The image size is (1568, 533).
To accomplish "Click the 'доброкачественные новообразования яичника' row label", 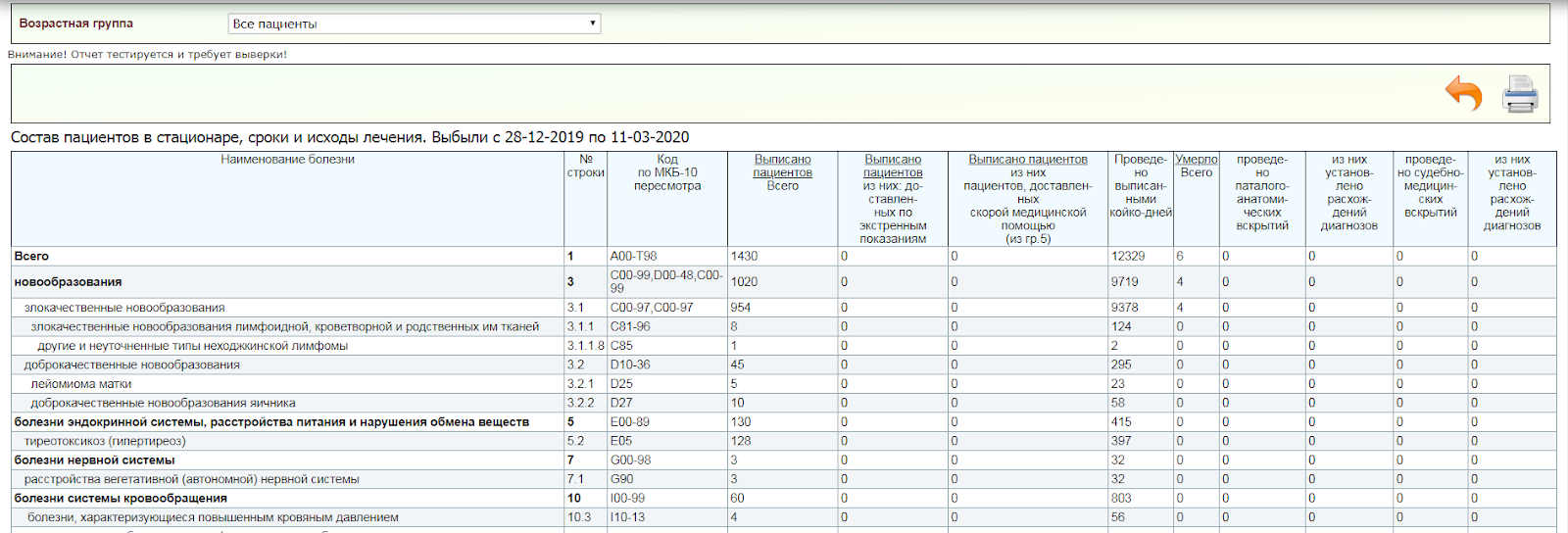I will coord(163,403).
